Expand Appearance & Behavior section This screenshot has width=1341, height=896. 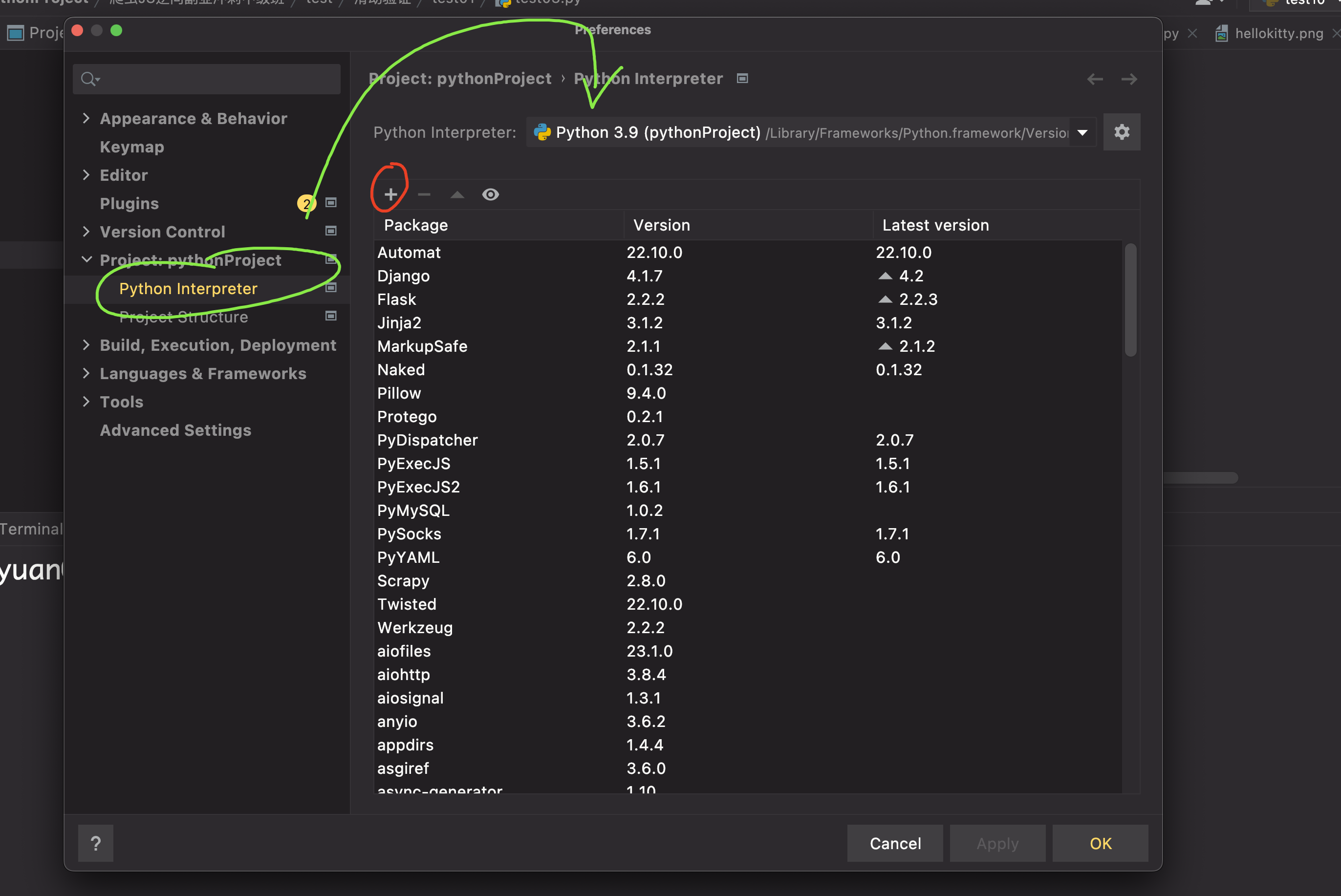87,118
